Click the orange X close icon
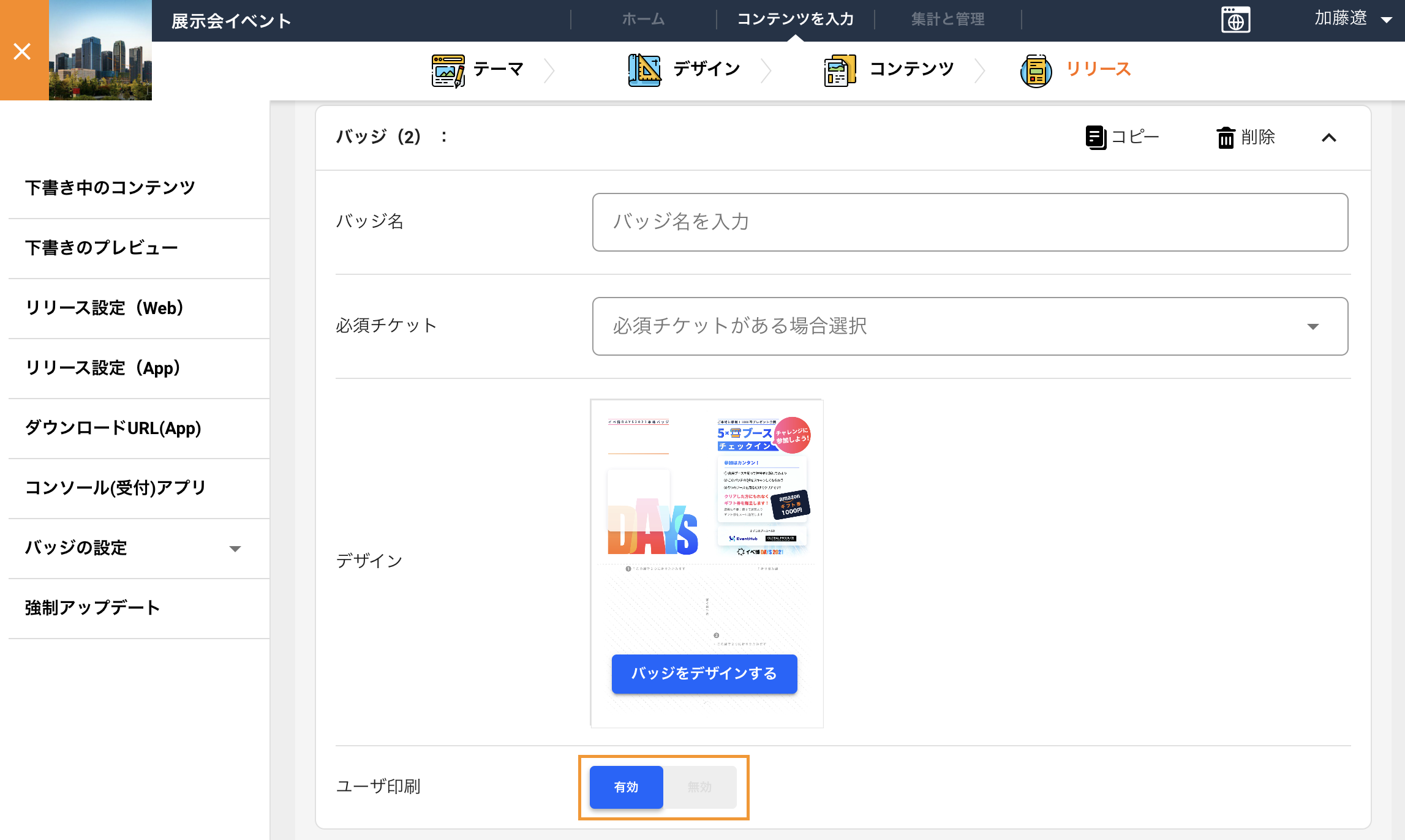The height and width of the screenshot is (840, 1405). tap(23, 51)
